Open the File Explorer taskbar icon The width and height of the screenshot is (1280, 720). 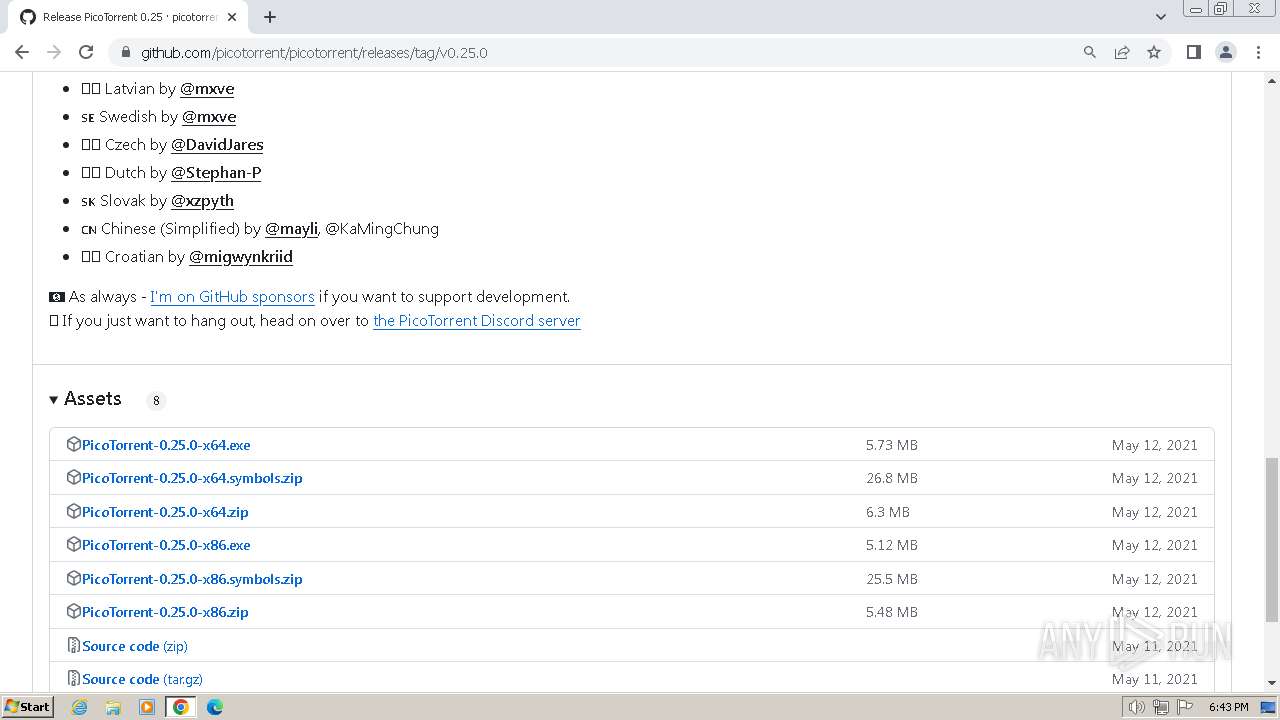pos(113,707)
